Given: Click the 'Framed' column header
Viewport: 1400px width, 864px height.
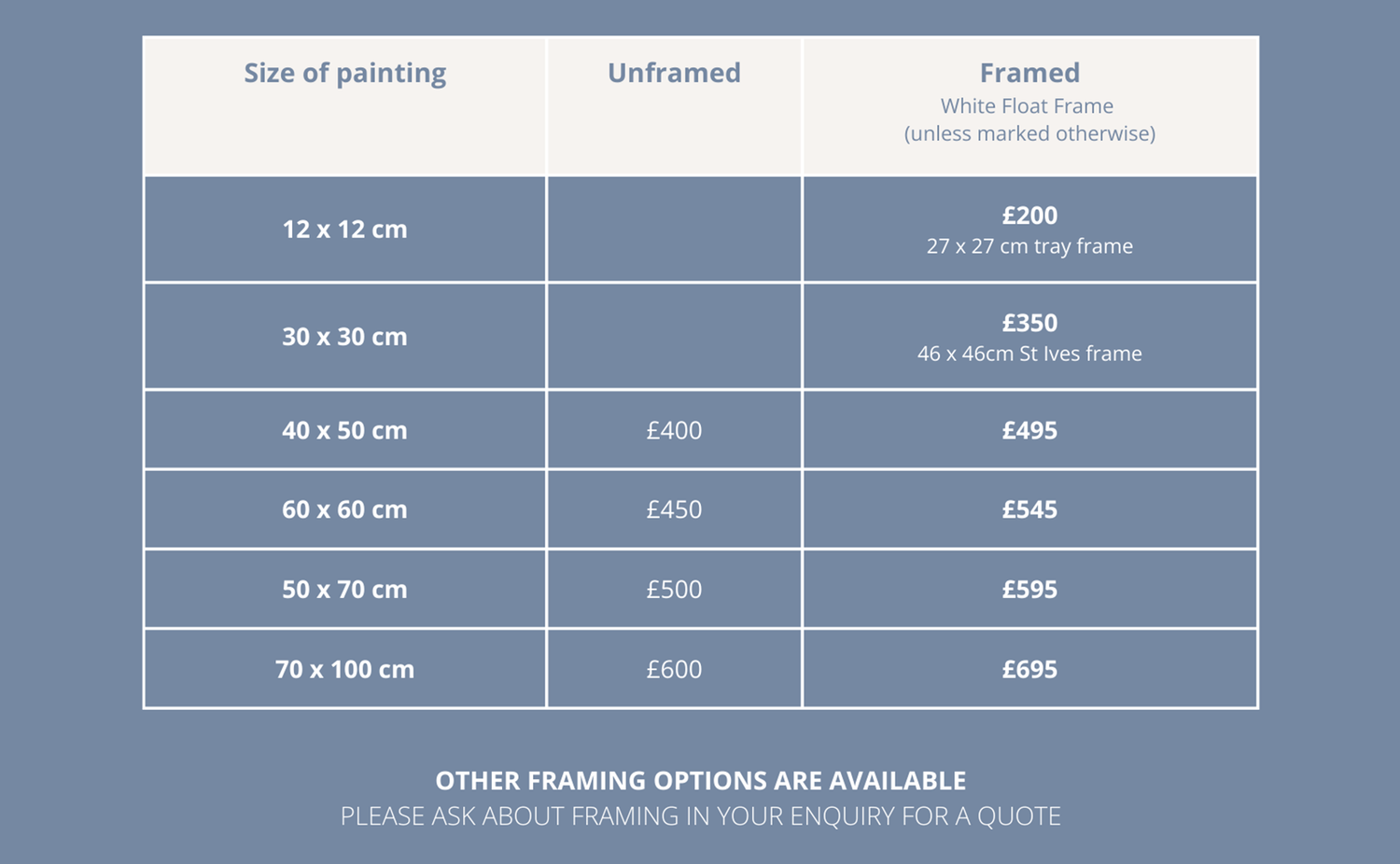Looking at the screenshot, I should (1029, 73).
